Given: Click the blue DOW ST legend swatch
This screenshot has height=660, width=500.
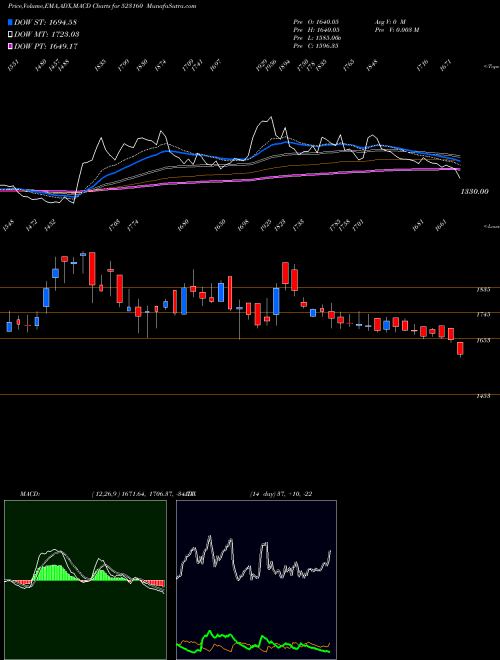Looking at the screenshot, I should (x=10, y=22).
